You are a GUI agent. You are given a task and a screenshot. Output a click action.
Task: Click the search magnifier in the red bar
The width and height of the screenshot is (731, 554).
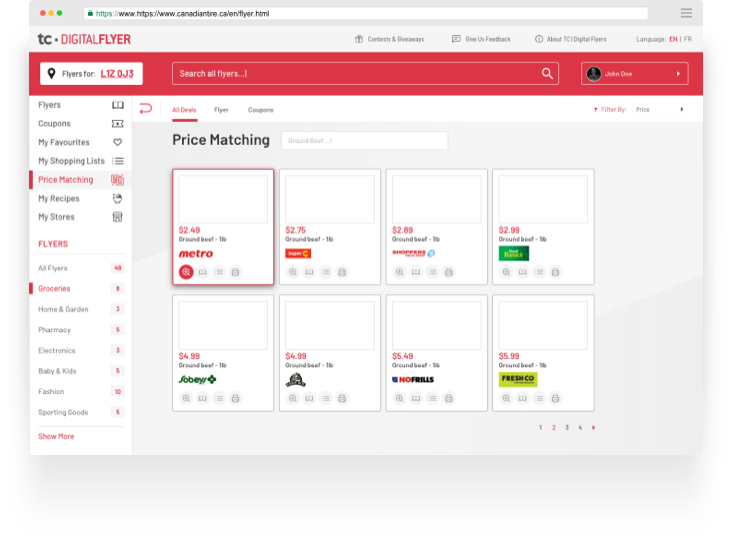click(547, 73)
